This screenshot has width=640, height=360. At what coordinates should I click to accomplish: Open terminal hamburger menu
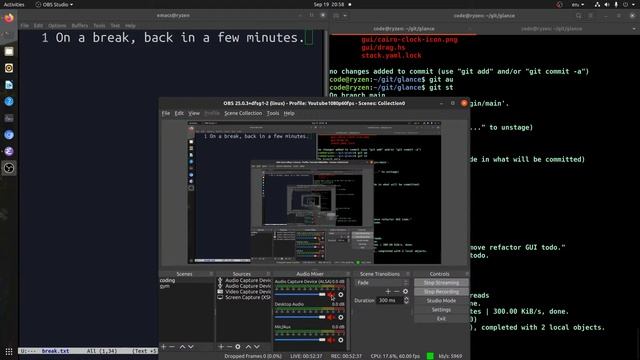pyautogui.click(x=591, y=16)
